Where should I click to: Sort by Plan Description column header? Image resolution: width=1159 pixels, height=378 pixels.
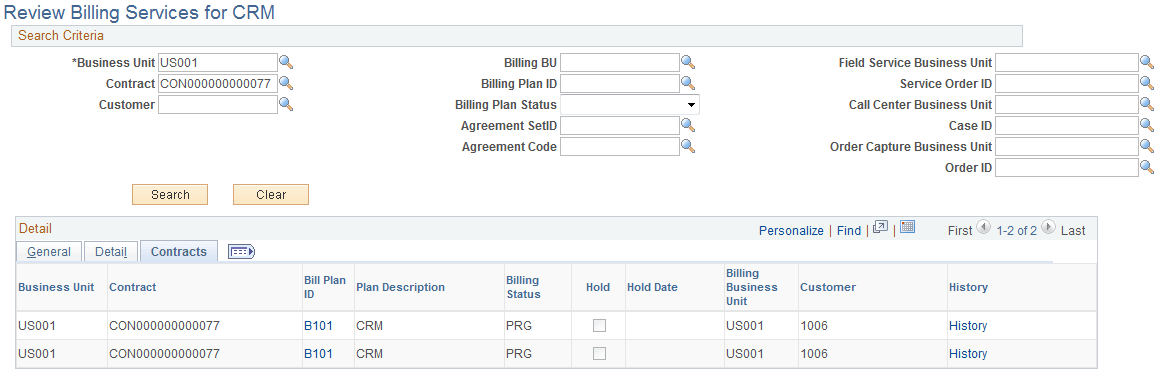(x=400, y=287)
